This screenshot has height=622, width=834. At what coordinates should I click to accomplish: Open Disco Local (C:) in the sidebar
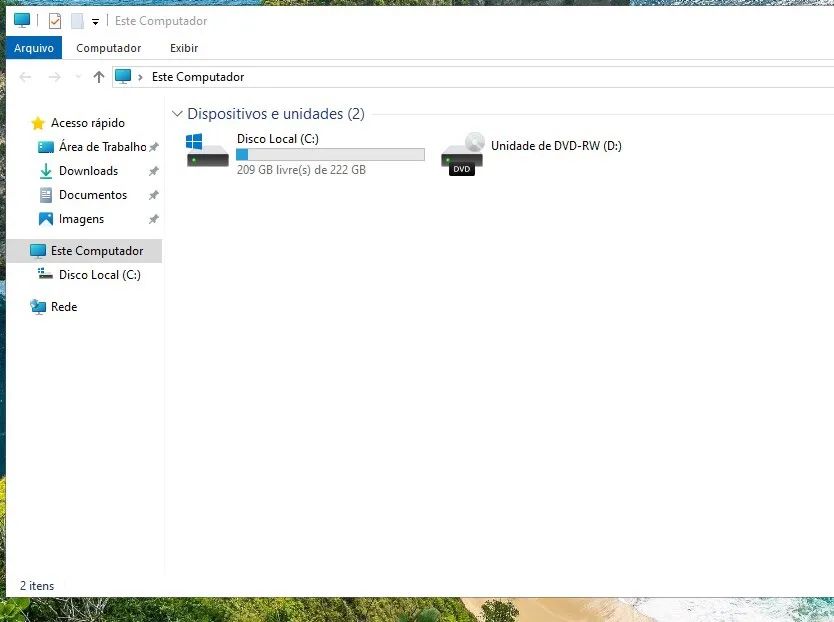[x=99, y=275]
